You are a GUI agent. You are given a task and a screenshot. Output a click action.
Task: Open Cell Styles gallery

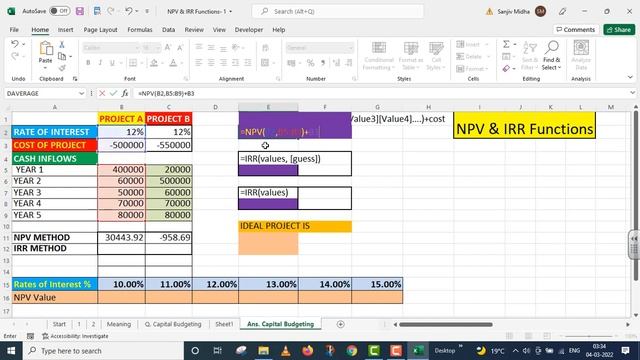point(436,56)
